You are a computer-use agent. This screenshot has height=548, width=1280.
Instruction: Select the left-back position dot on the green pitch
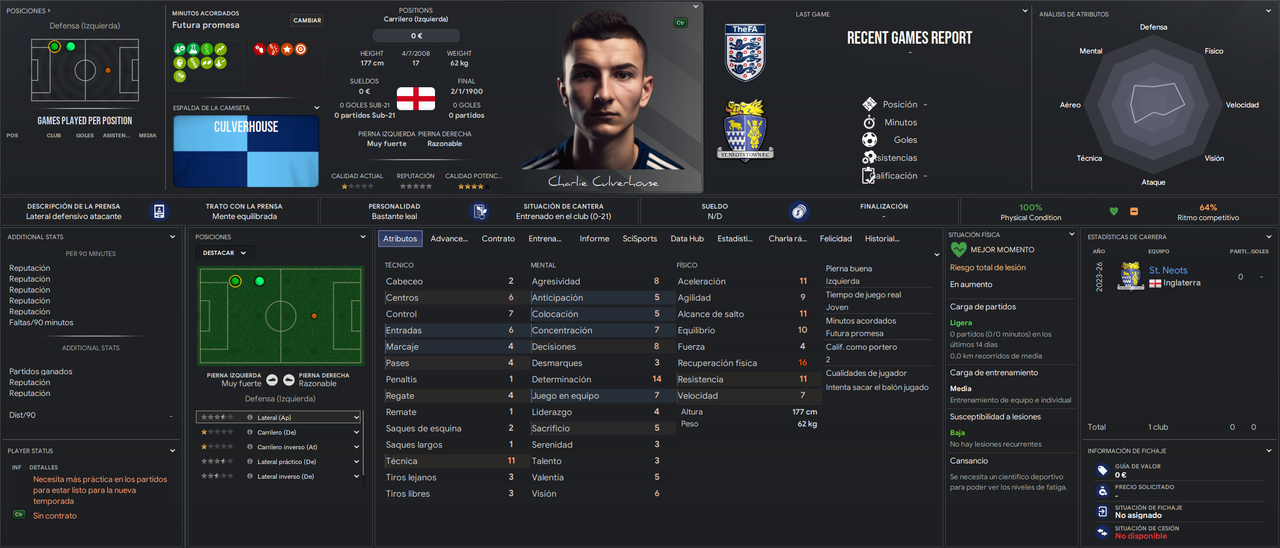point(235,281)
